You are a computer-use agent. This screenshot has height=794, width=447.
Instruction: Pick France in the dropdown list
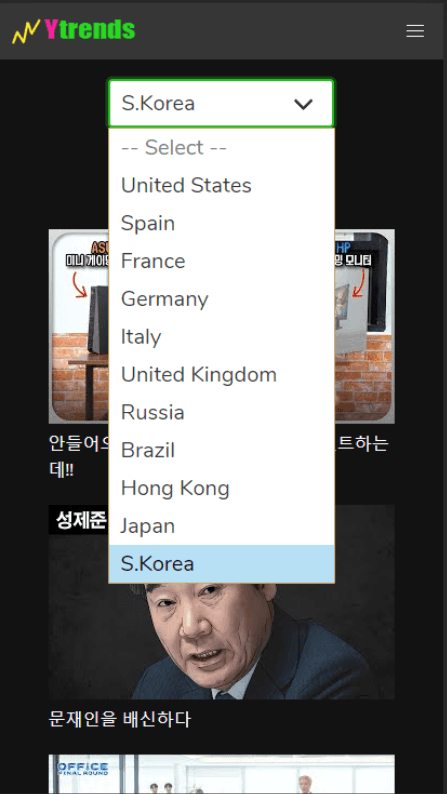tap(221, 261)
